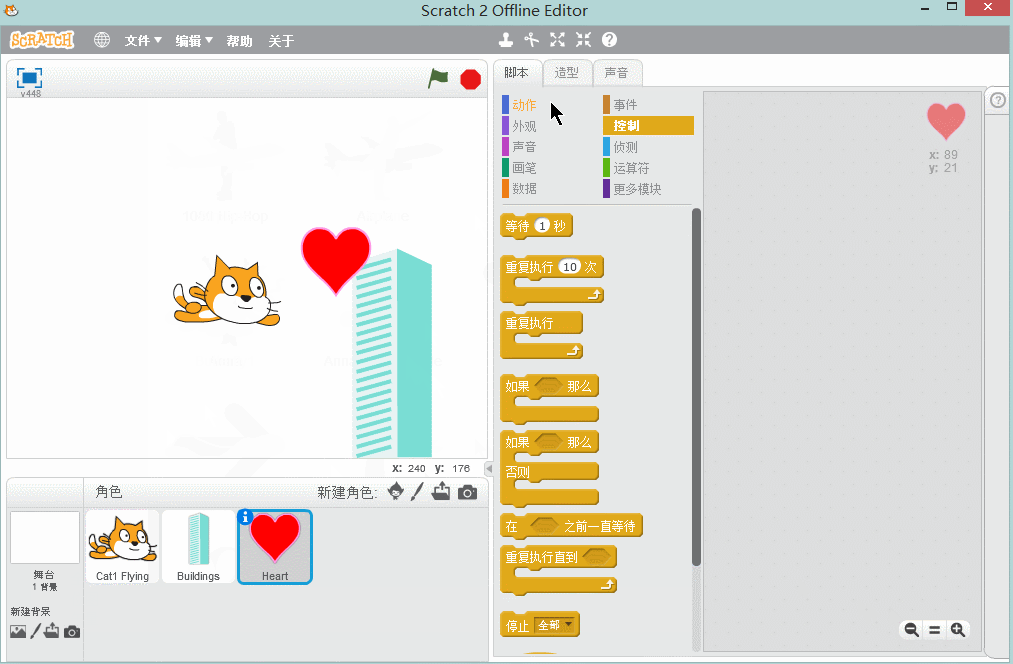Screen dimensions: 1013x664
Task: Click the green flag to run
Action: (x=437, y=79)
